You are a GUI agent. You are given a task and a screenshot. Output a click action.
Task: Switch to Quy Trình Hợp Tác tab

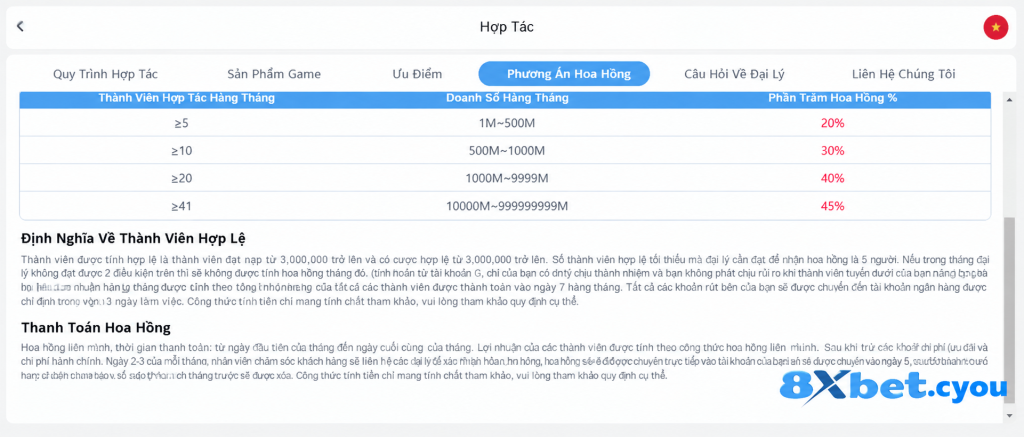point(105,74)
